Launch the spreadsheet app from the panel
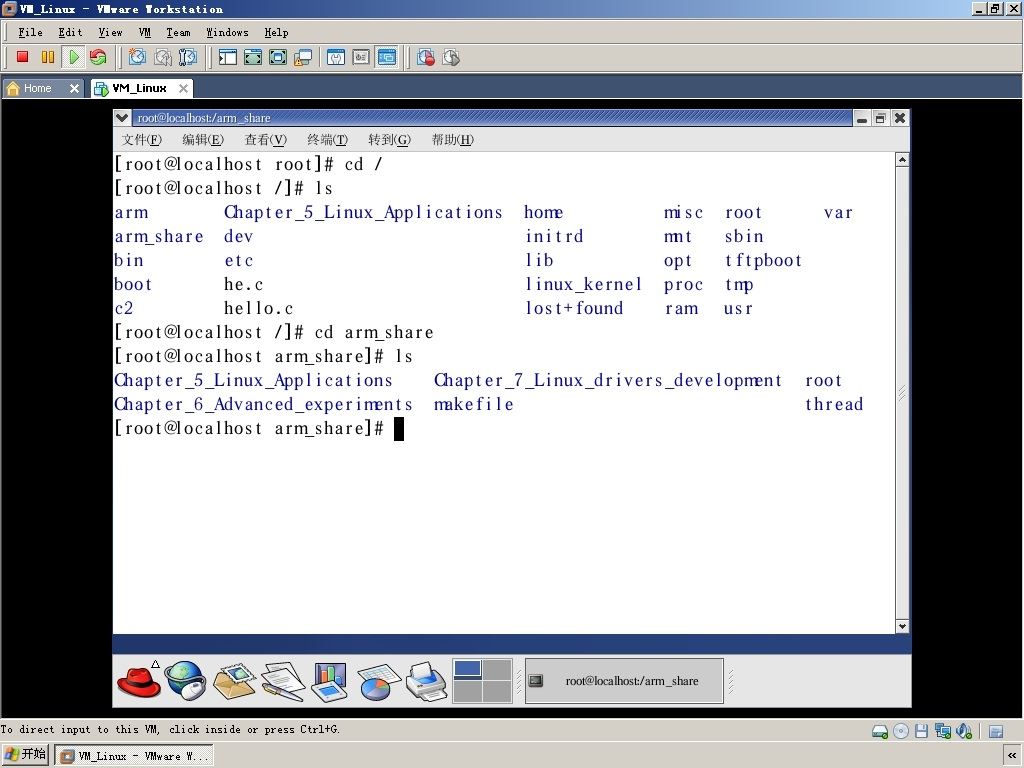 pos(379,680)
